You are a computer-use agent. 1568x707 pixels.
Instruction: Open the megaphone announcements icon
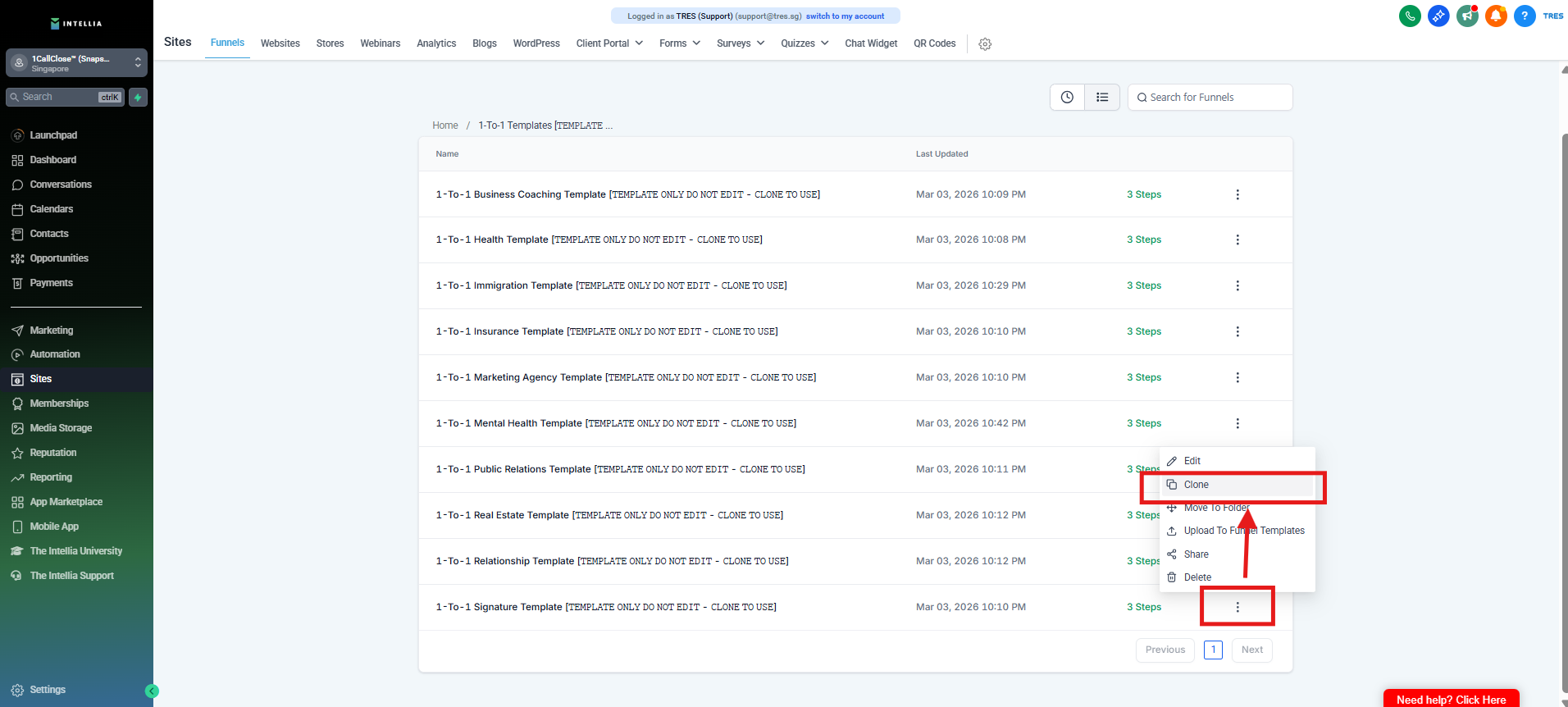(x=1467, y=16)
